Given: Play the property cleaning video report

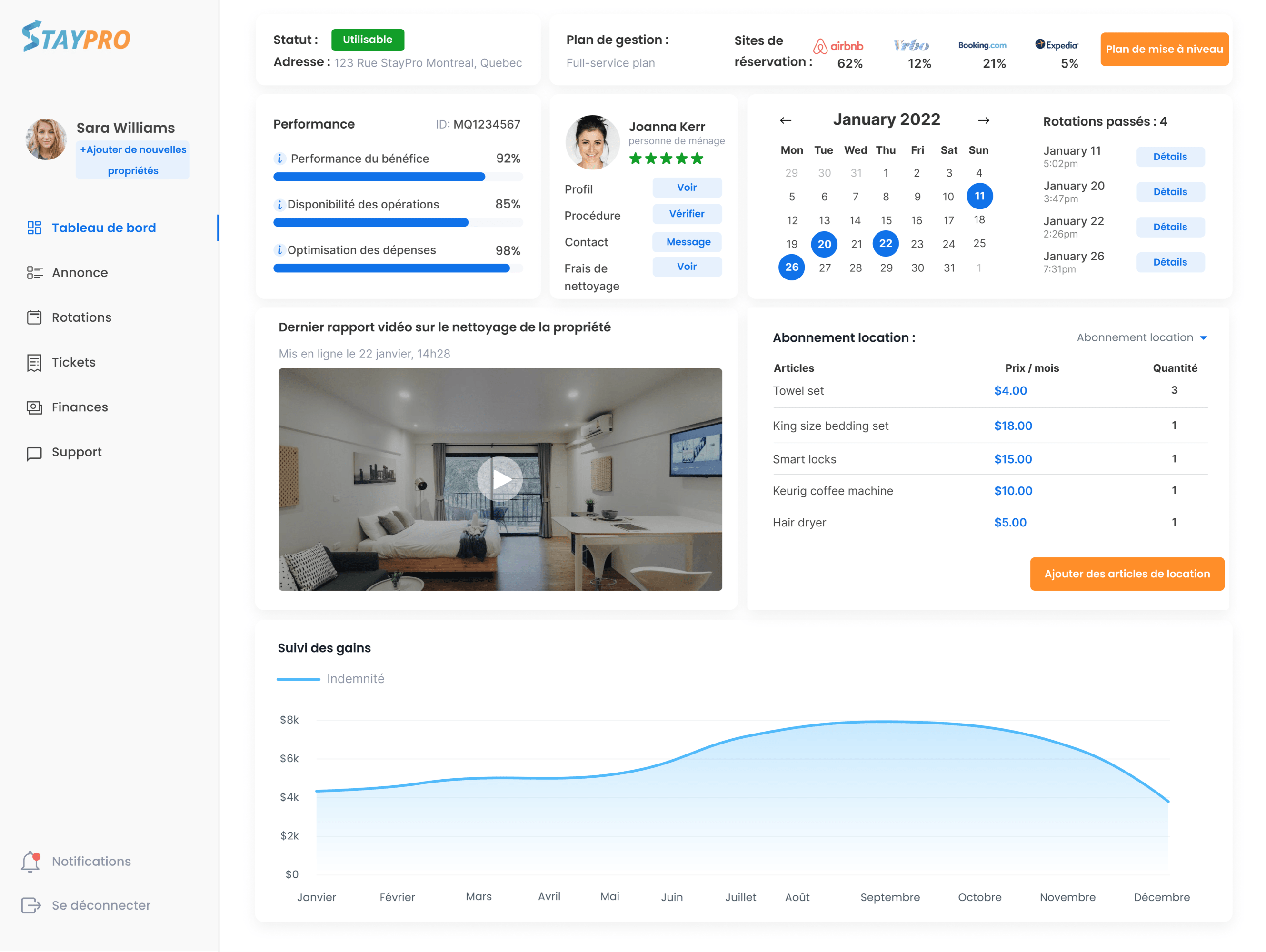Looking at the screenshot, I should (500, 479).
